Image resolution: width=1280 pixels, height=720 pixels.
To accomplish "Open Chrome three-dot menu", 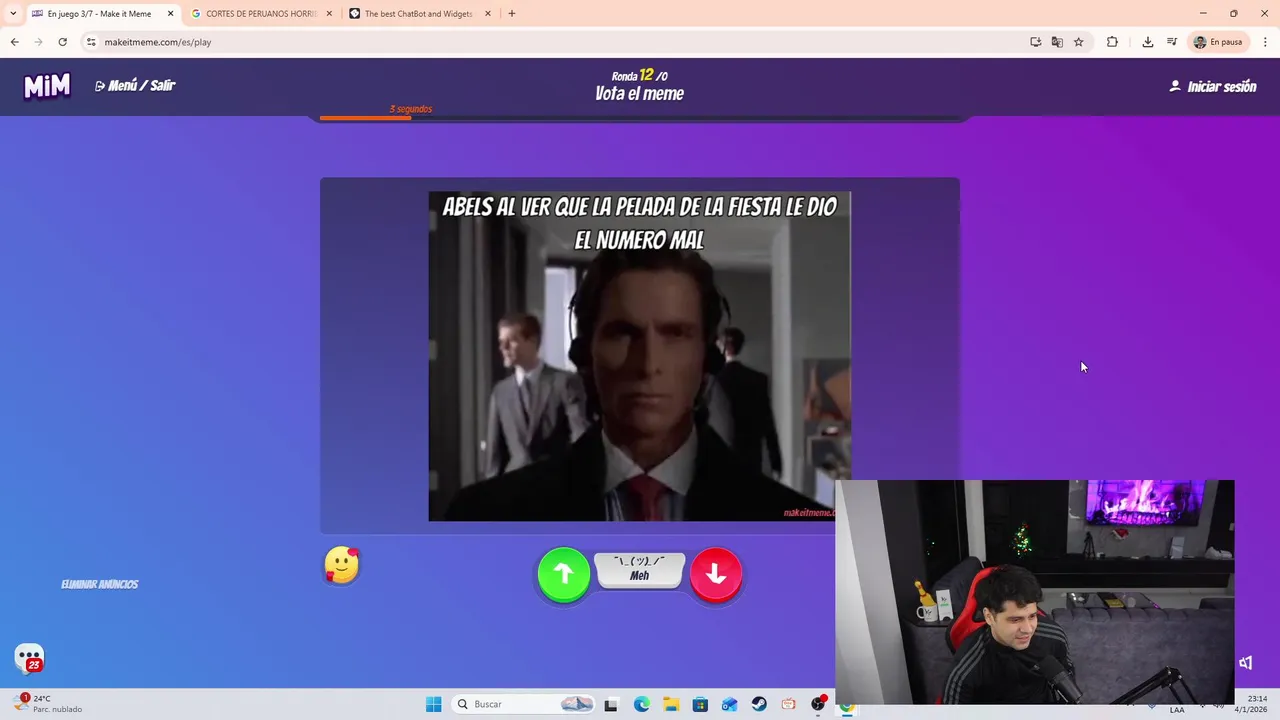I will coord(1266,42).
